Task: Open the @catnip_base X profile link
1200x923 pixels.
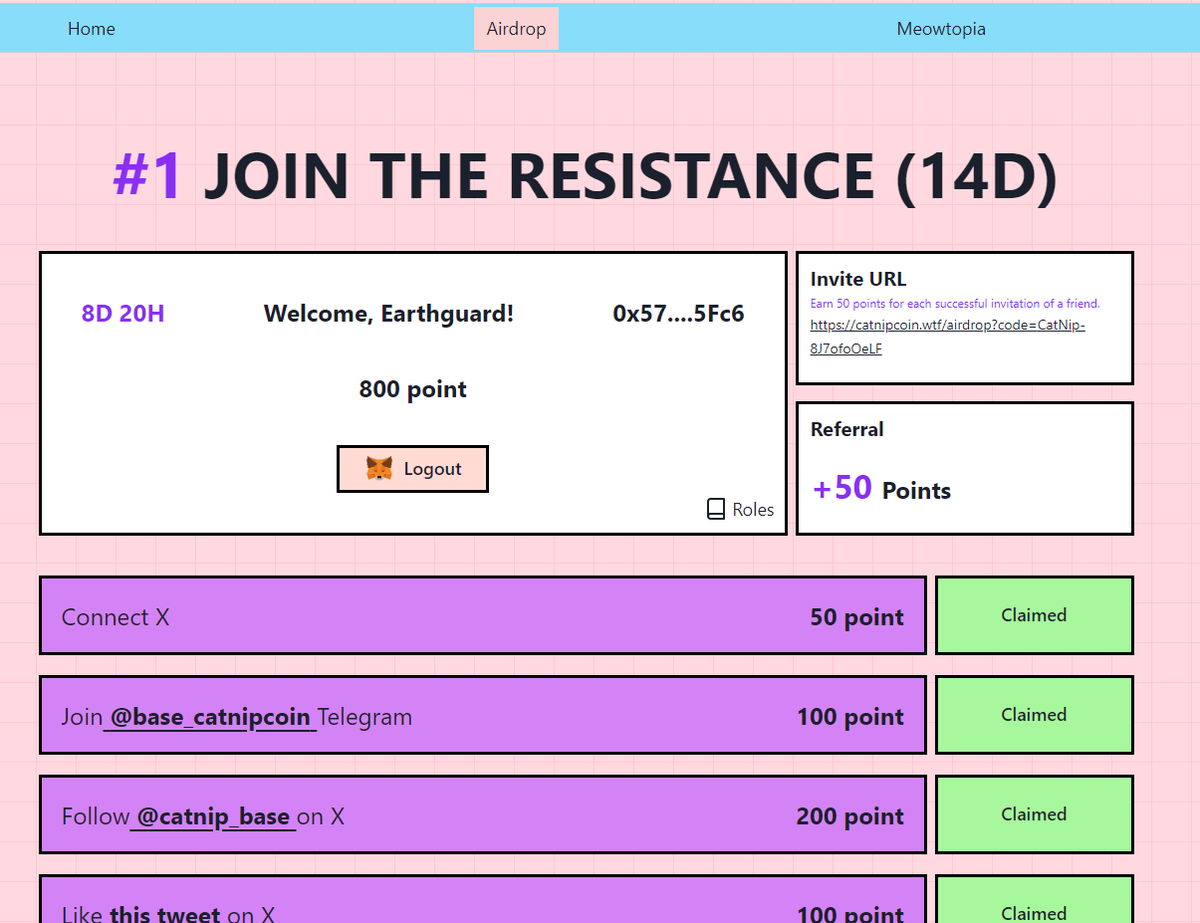Action: 213,817
